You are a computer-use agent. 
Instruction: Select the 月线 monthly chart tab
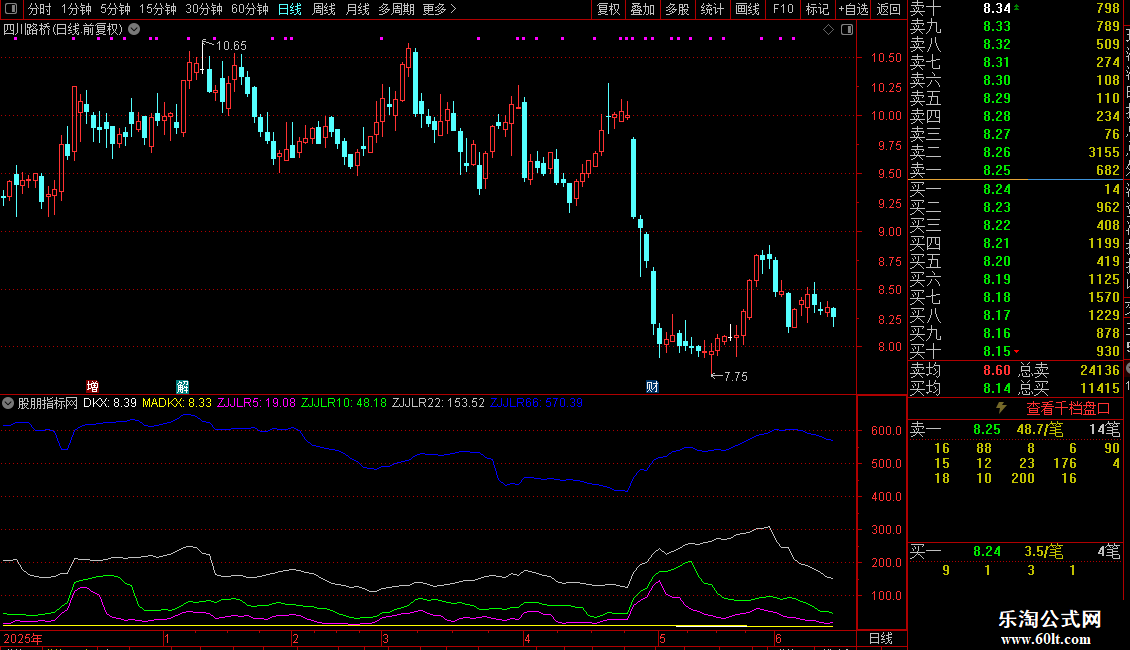click(357, 9)
